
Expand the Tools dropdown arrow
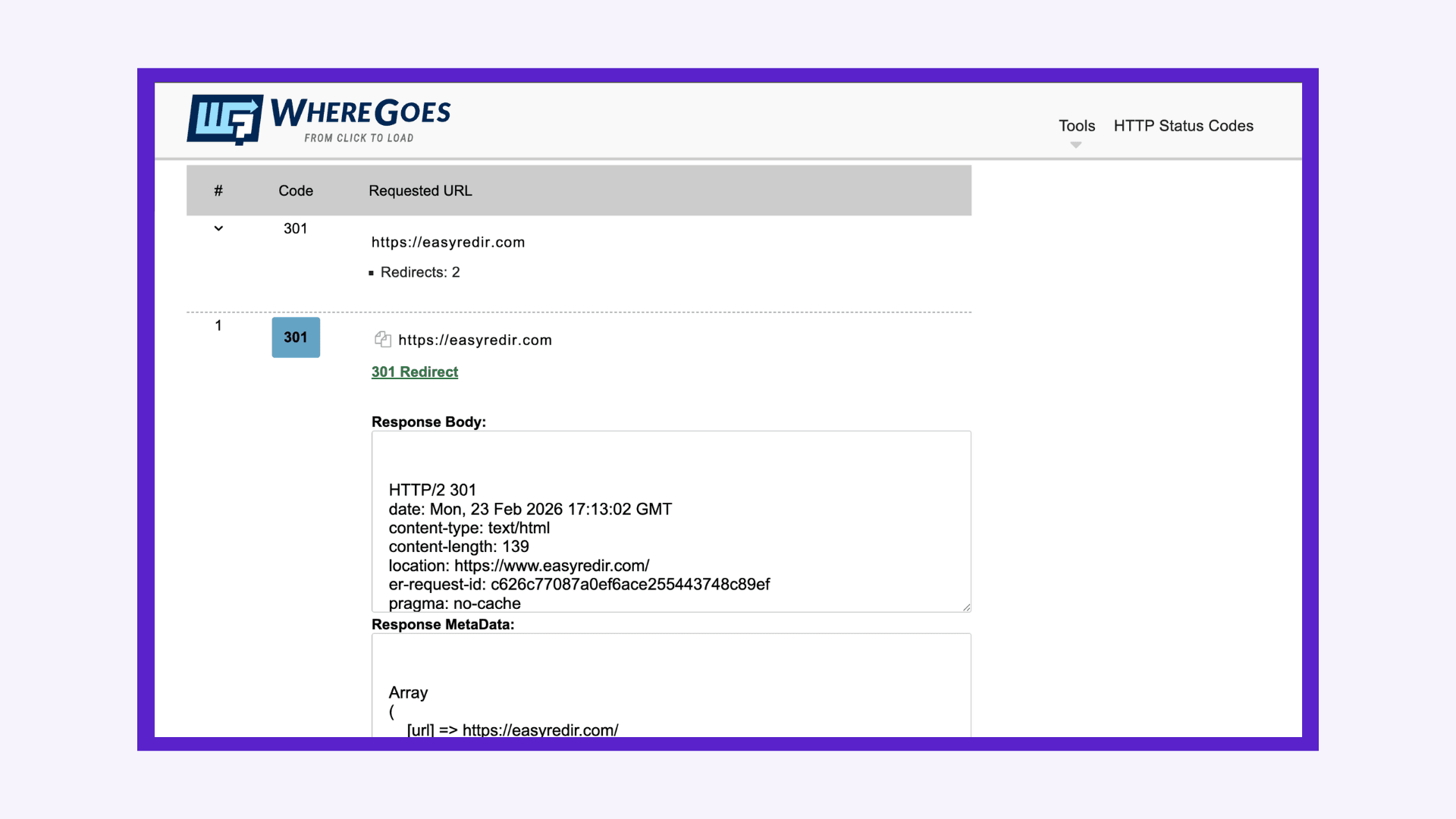tap(1076, 145)
